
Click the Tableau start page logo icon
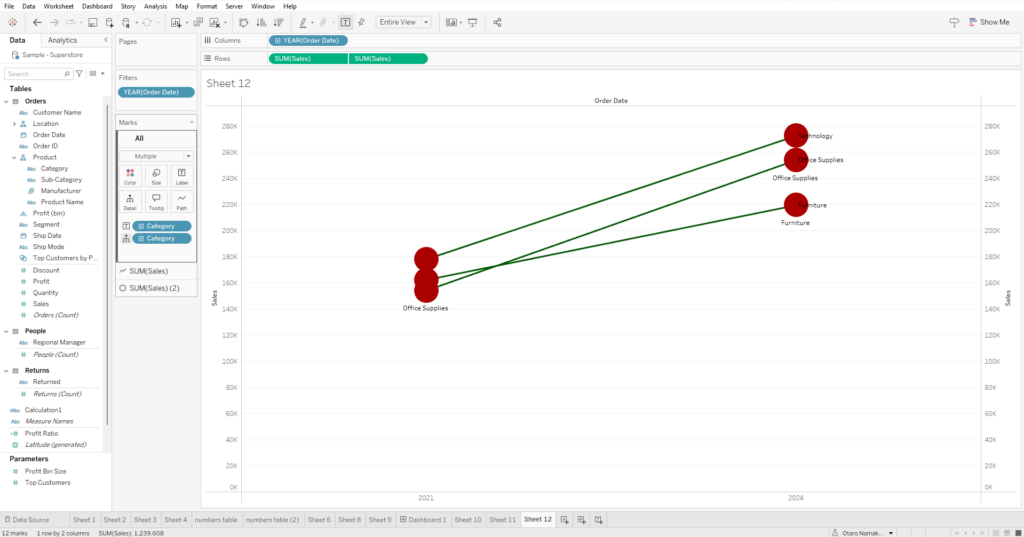coord(12,22)
